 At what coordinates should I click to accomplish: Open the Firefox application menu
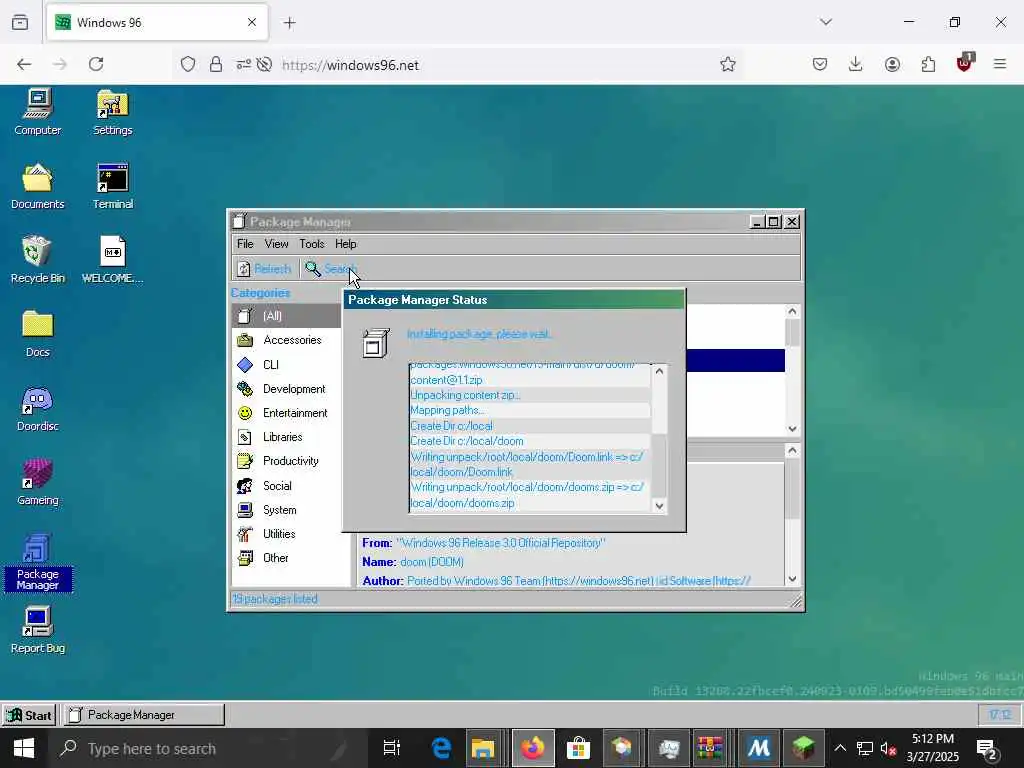[1000, 64]
